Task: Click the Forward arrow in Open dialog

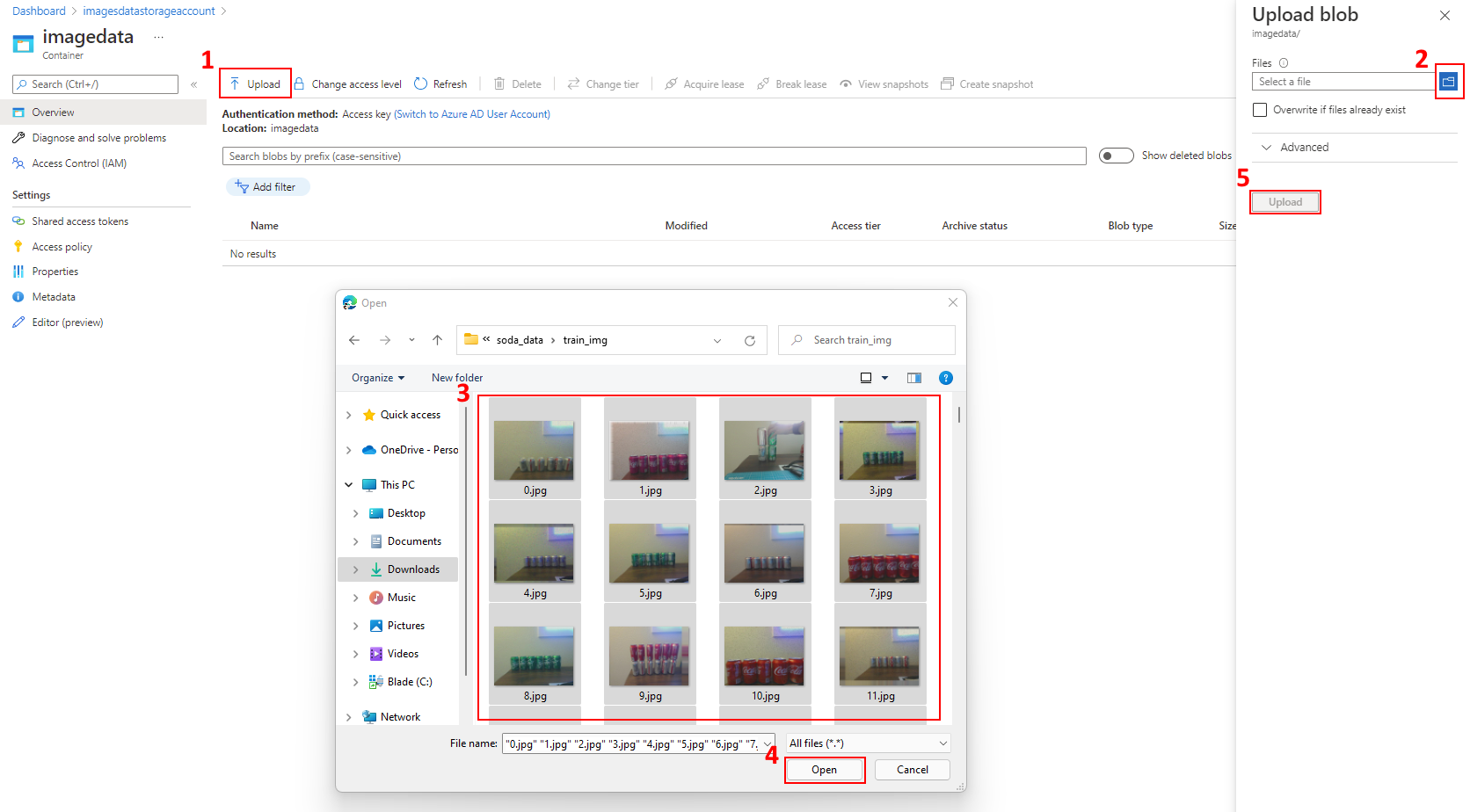Action: click(x=385, y=340)
